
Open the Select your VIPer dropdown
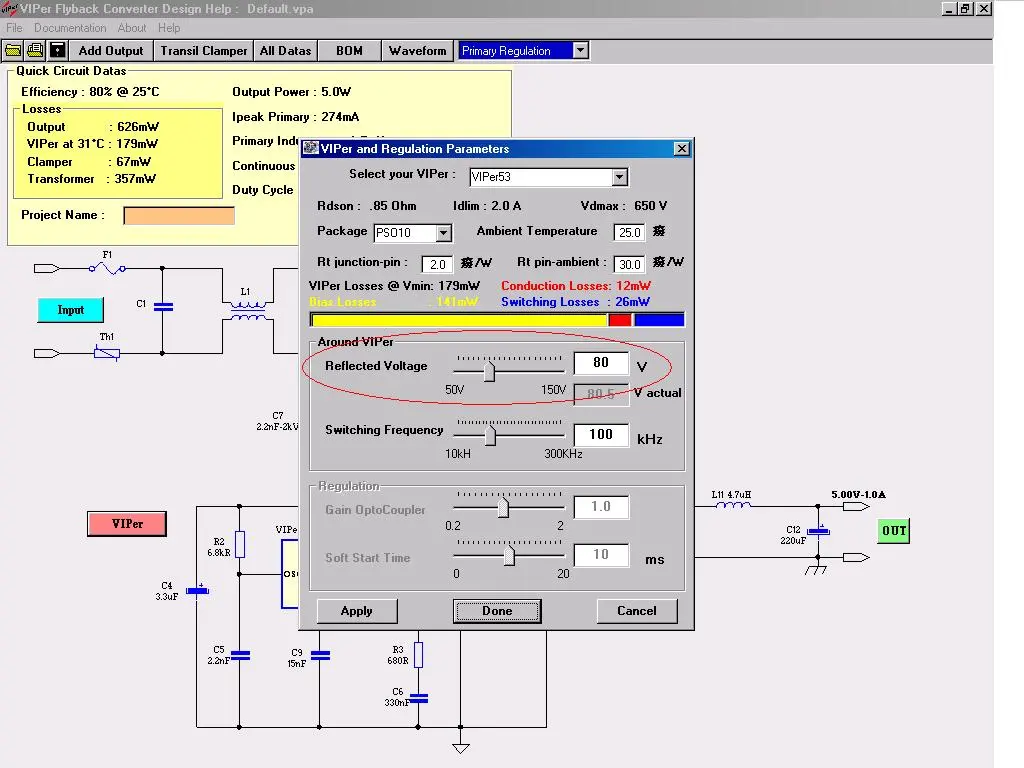tap(619, 176)
